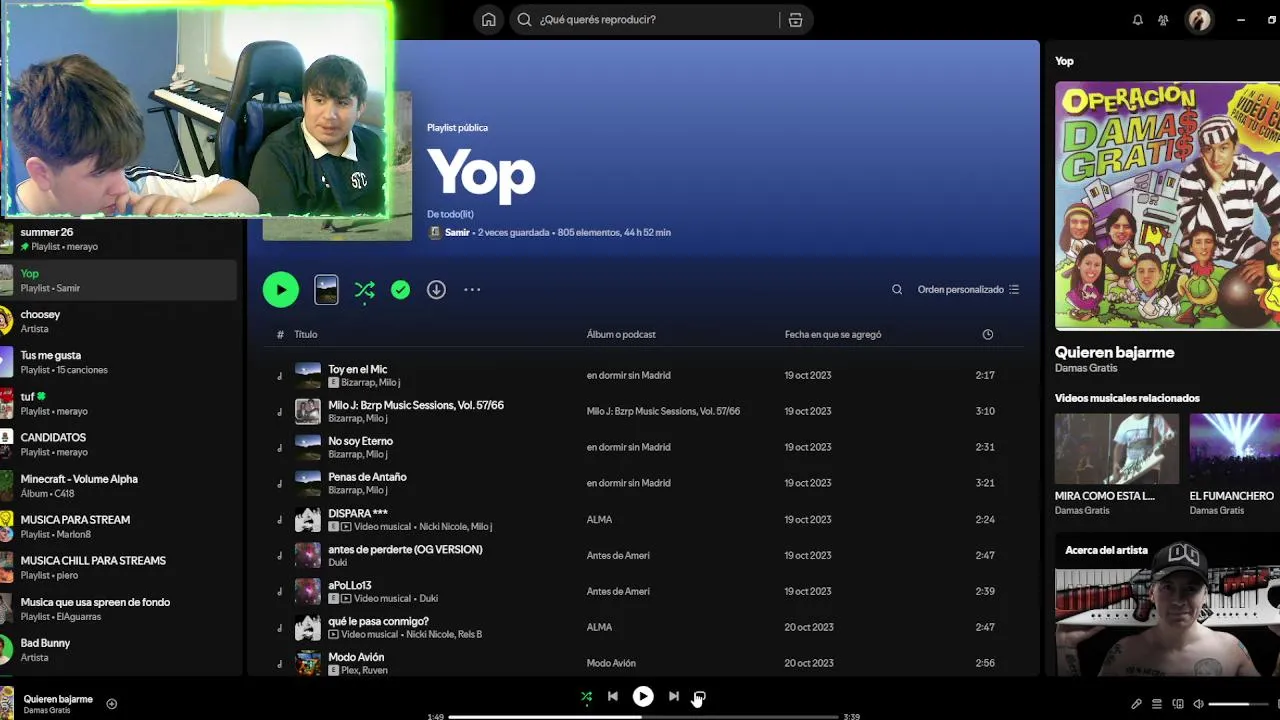This screenshot has height=720, width=1280.
Task: Select the track 'Modo Avión'
Action: click(x=356, y=658)
